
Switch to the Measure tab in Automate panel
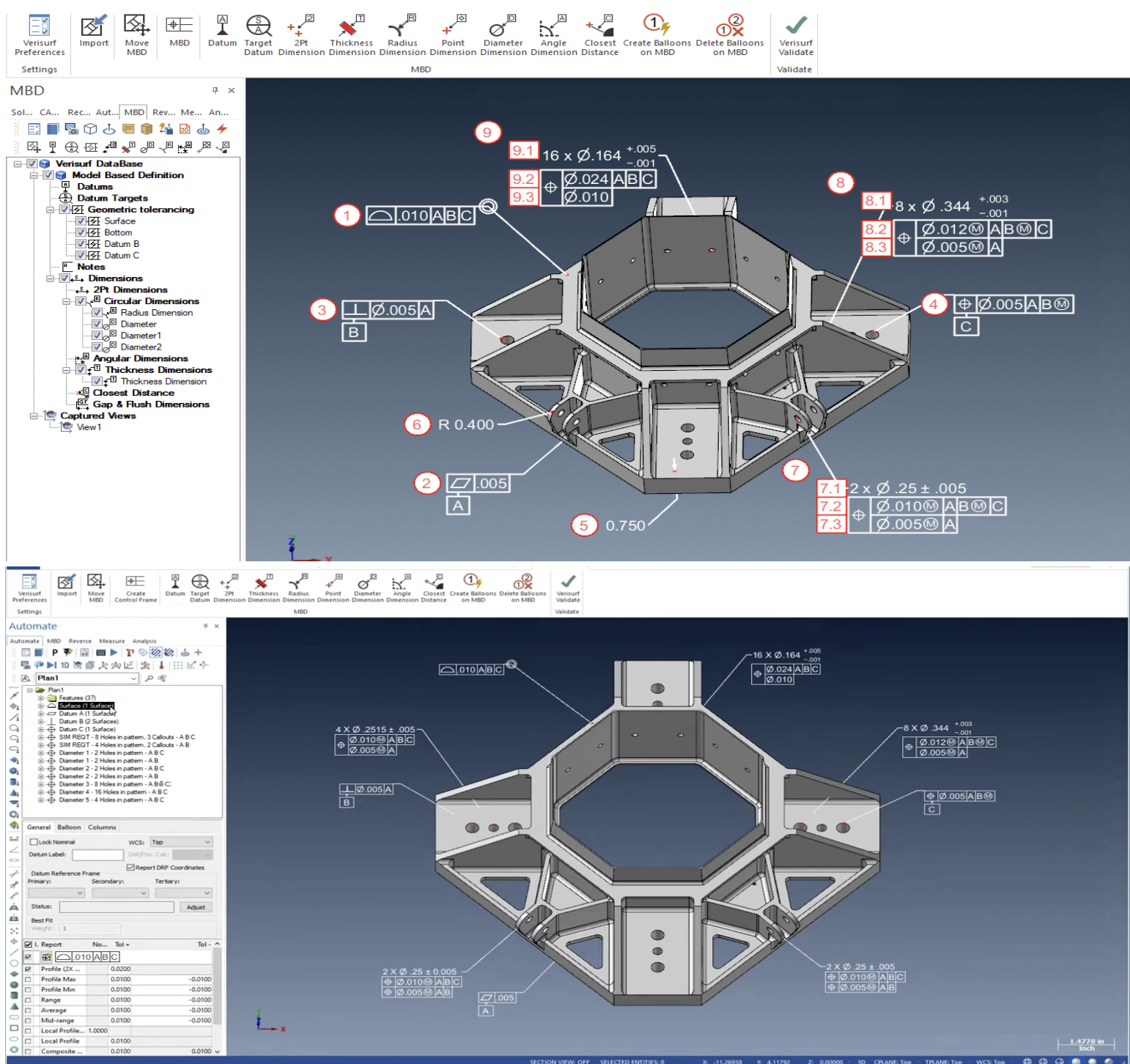coord(111,640)
